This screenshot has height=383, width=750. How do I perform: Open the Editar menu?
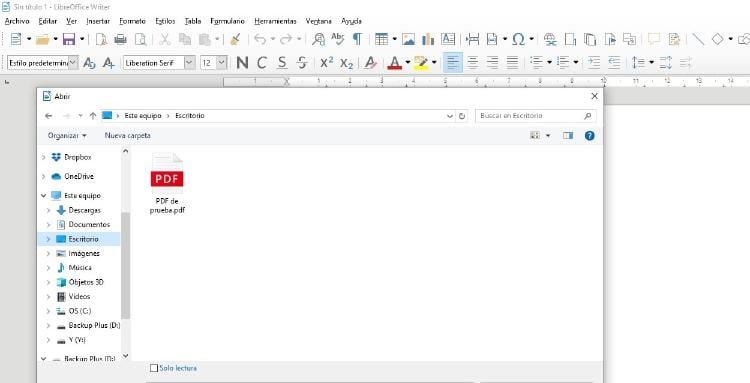[x=48, y=21]
